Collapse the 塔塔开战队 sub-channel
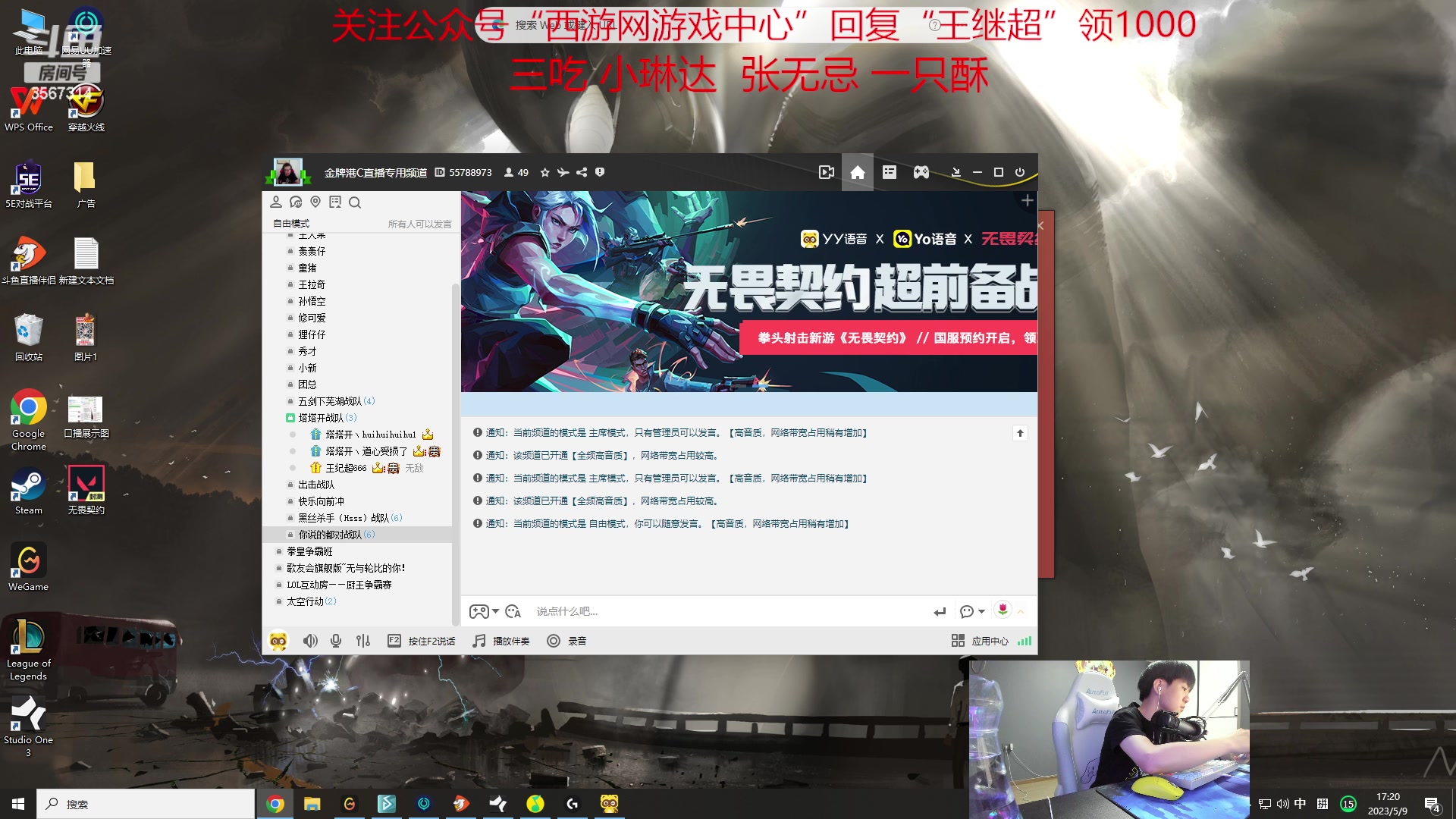1456x819 pixels. coord(290,418)
